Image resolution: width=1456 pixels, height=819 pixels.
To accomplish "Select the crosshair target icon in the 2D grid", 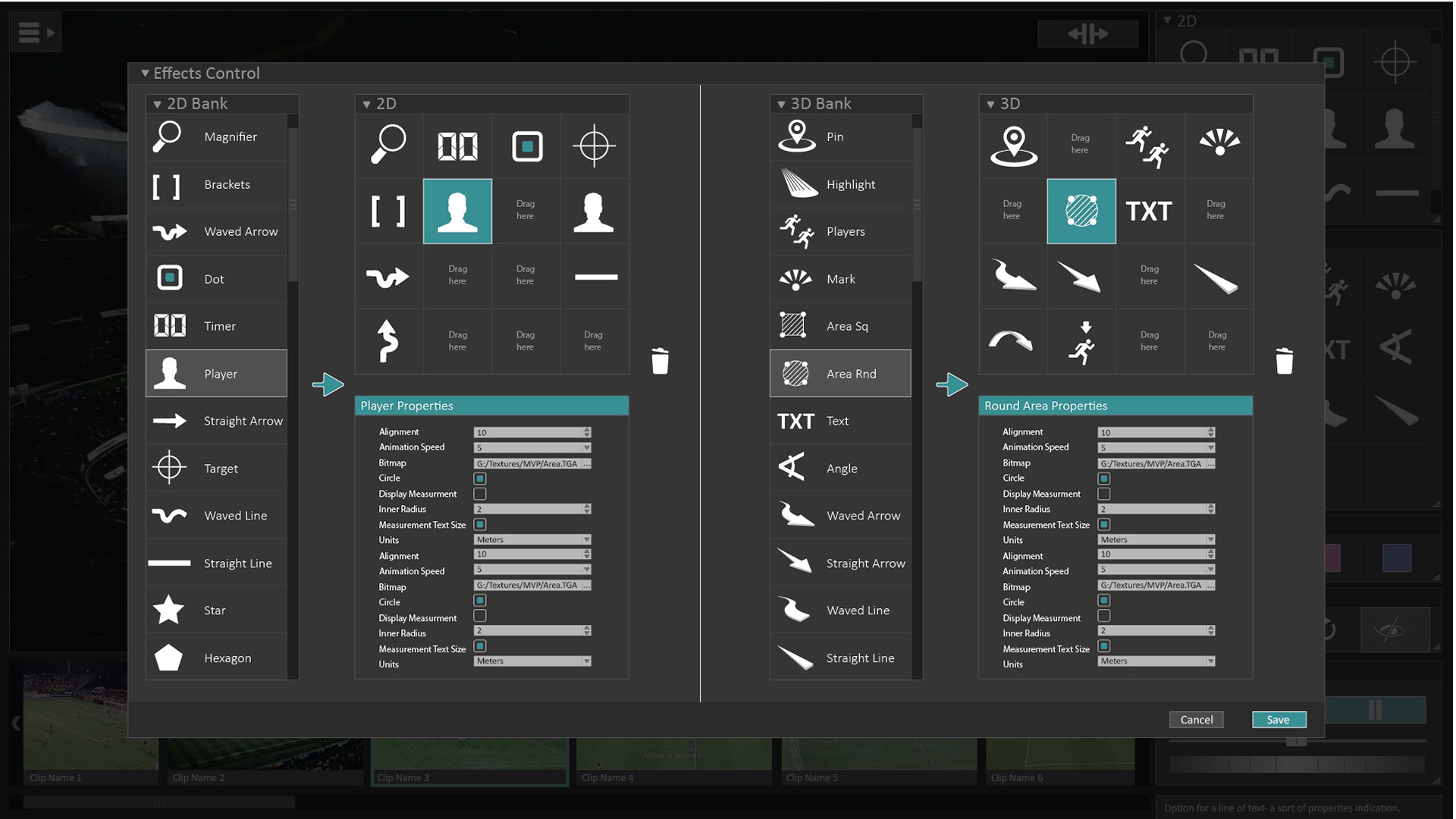I will pyautogui.click(x=594, y=146).
